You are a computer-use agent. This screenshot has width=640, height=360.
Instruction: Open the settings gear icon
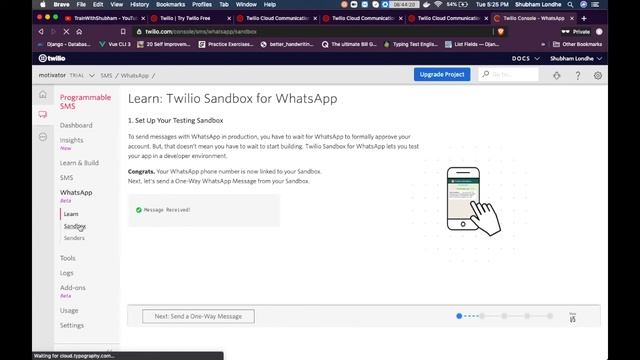pos(598,76)
